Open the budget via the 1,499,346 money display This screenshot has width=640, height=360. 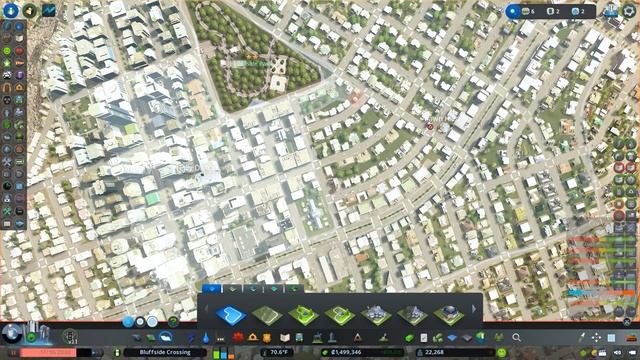point(362,352)
